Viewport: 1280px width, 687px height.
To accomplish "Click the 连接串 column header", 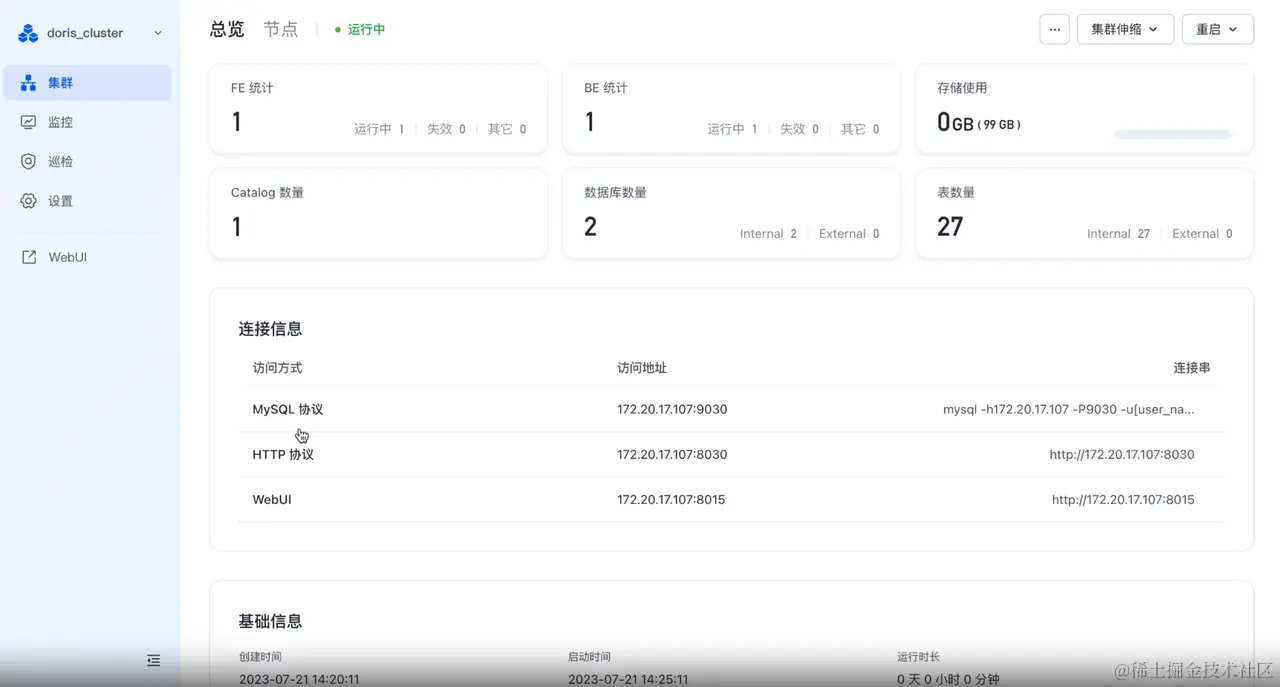I will 1192,368.
